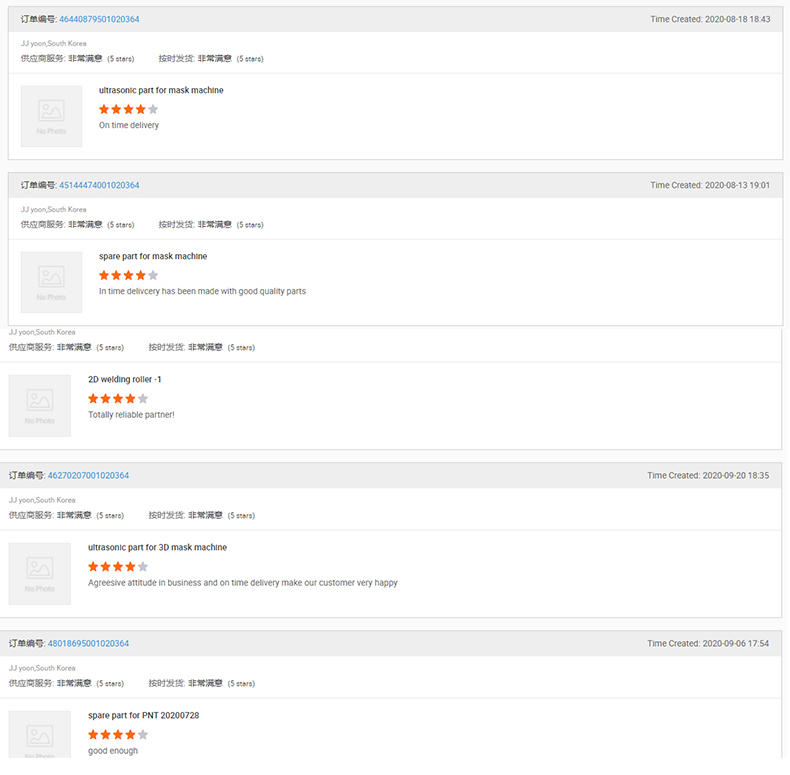
Task: Click star rating above 'Totally reliable partner!'
Action: coord(117,398)
